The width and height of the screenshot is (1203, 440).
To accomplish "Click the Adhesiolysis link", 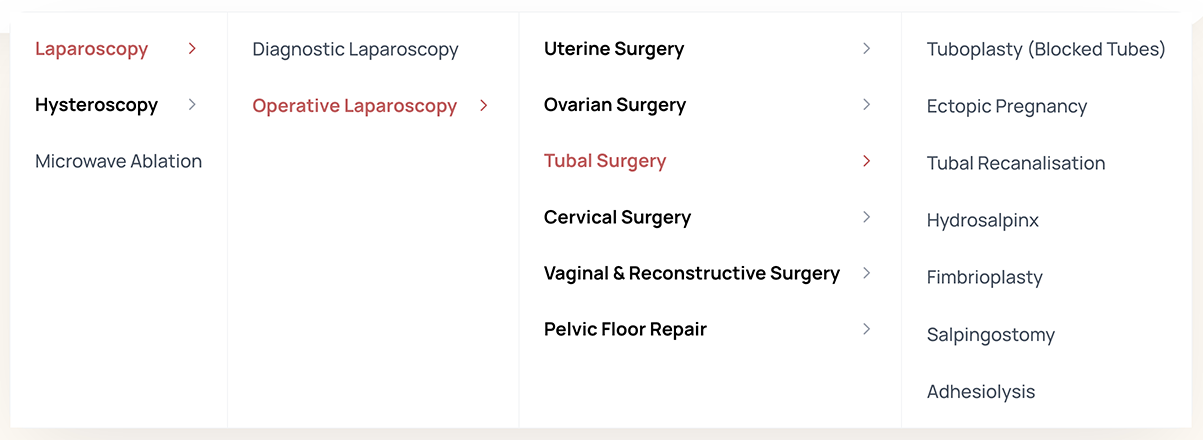I will 981,392.
